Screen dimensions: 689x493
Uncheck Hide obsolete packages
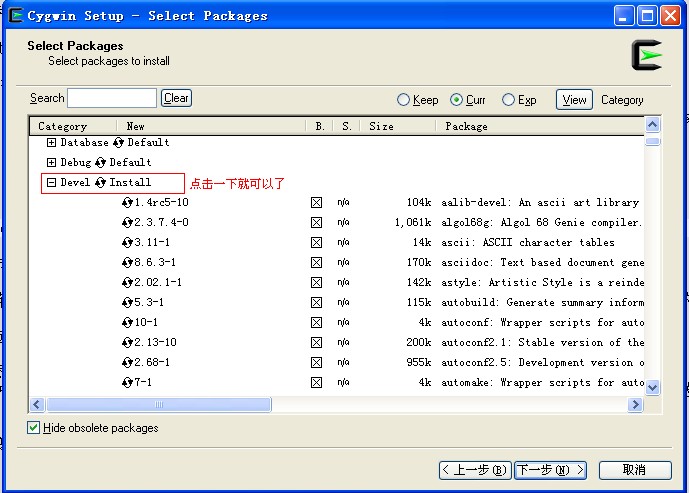tap(33, 428)
